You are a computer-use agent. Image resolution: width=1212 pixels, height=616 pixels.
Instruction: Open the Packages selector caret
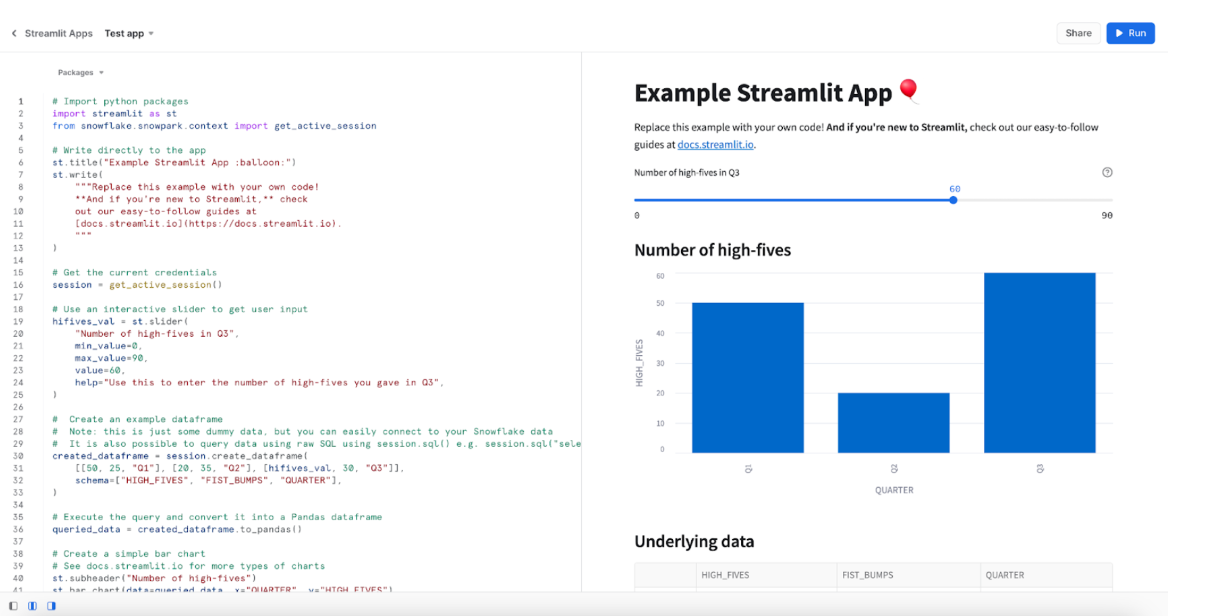[x=101, y=72]
